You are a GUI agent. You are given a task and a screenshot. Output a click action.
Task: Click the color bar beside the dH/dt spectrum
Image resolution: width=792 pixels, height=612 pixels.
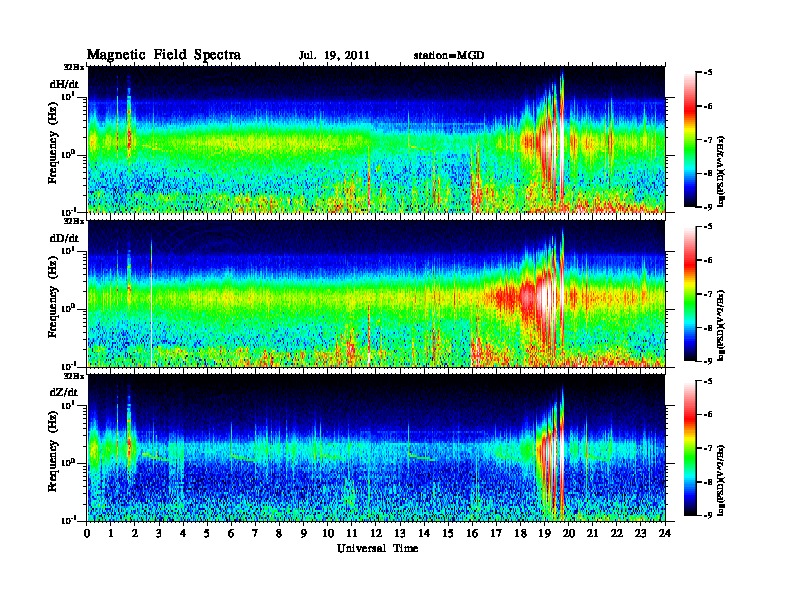coord(690,139)
